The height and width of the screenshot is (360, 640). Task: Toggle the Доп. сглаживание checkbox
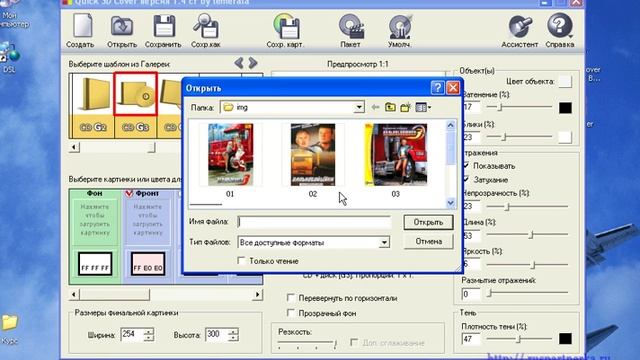(x=354, y=342)
